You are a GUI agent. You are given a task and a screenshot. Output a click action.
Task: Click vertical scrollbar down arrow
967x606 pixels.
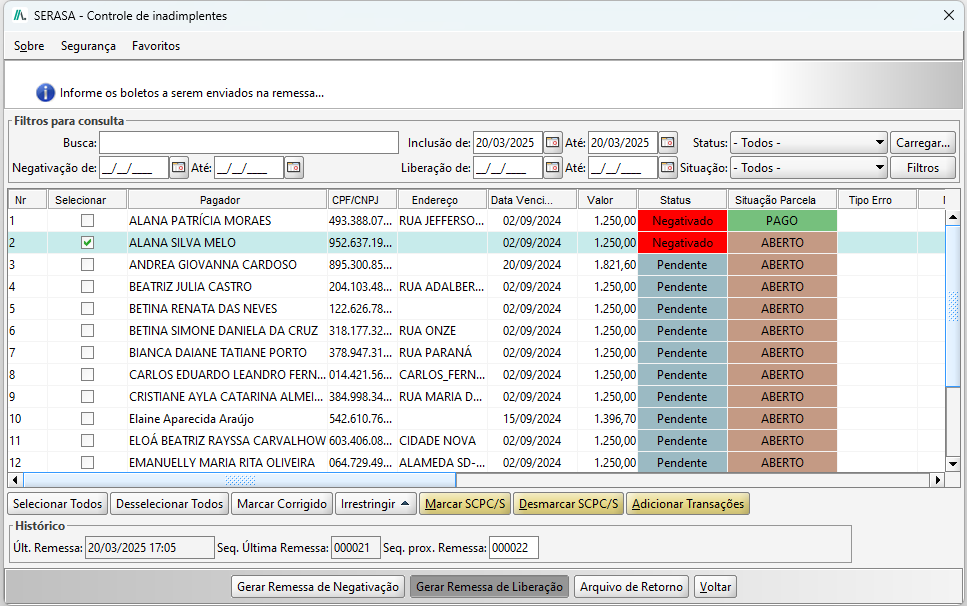953,464
